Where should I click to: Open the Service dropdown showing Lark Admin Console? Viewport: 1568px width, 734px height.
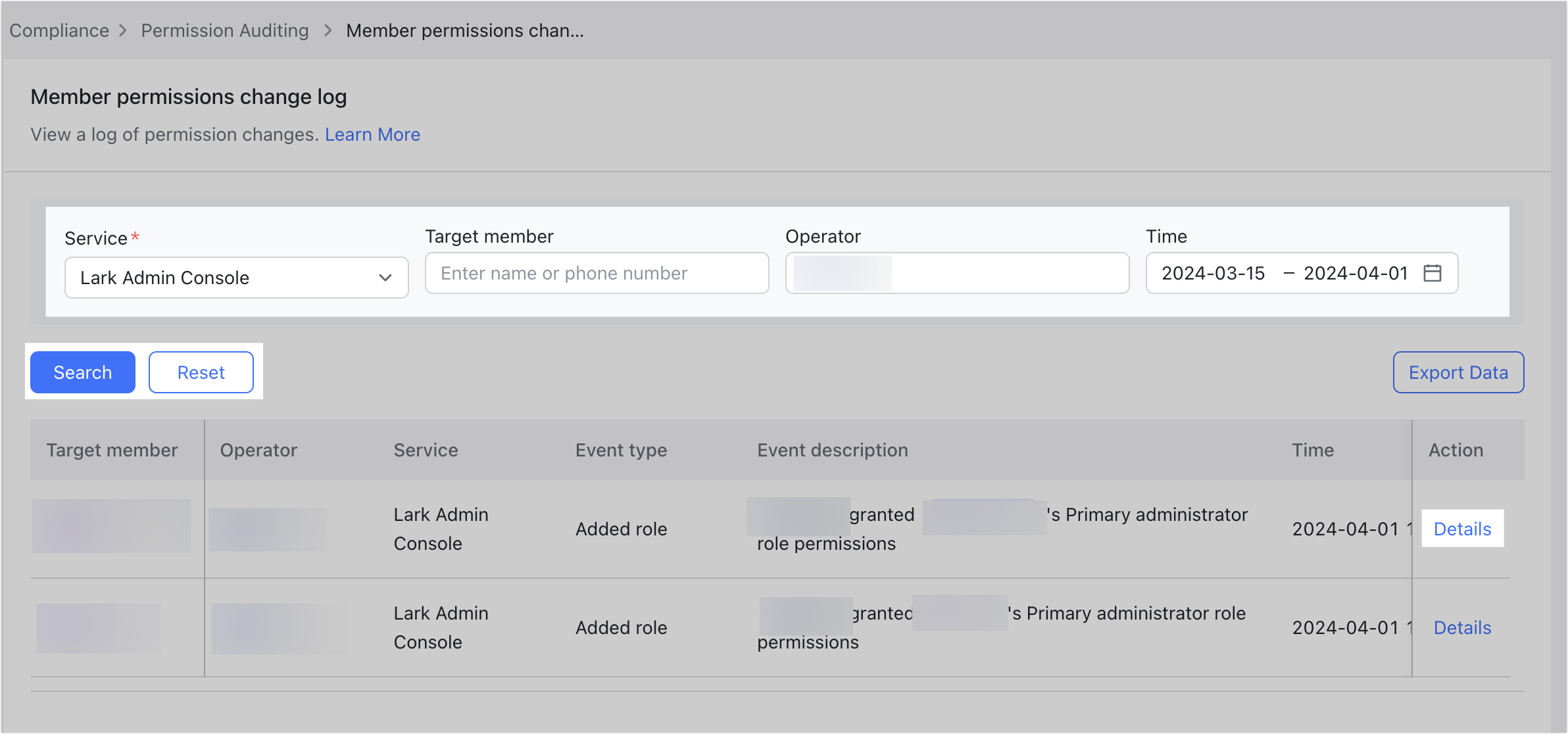[x=235, y=277]
